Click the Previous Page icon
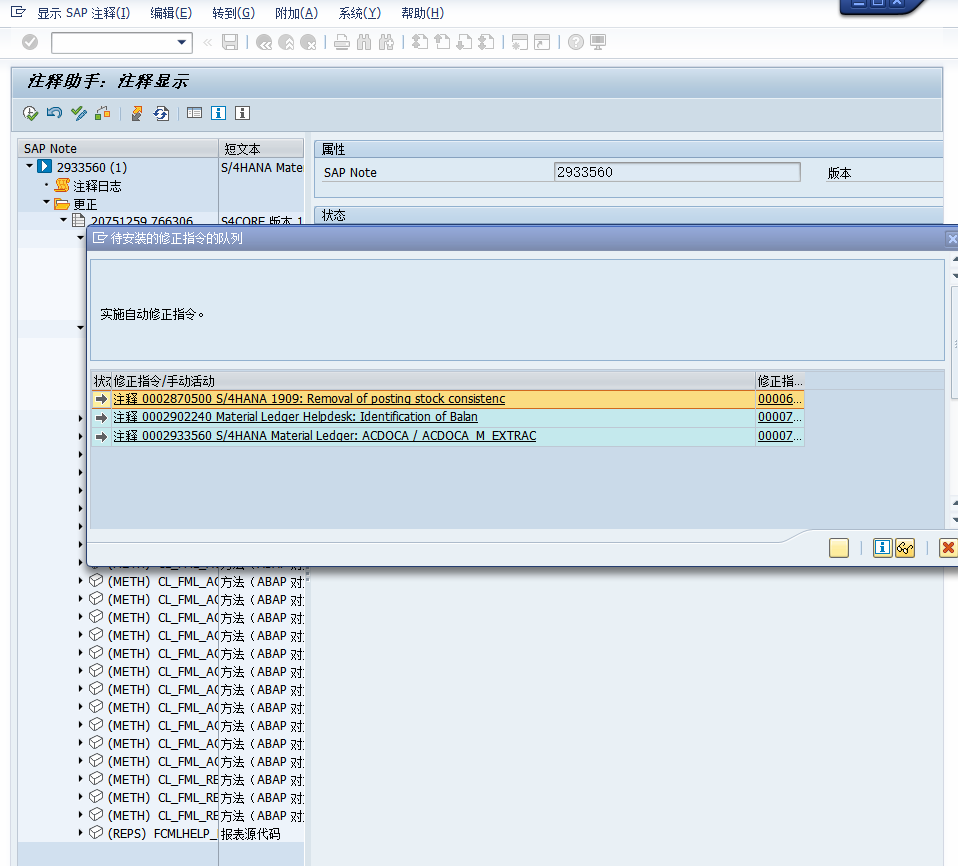 pyautogui.click(x=442, y=42)
